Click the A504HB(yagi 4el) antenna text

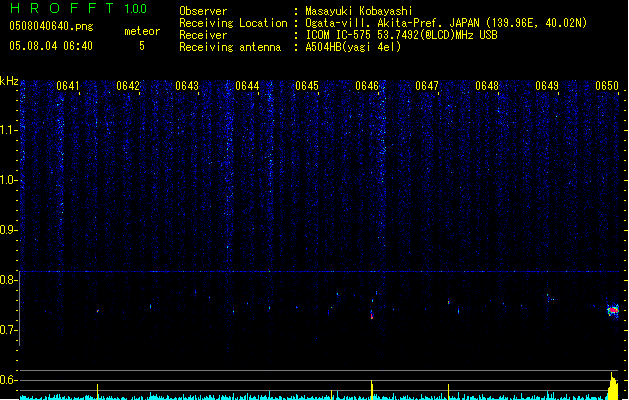[x=353, y=47]
